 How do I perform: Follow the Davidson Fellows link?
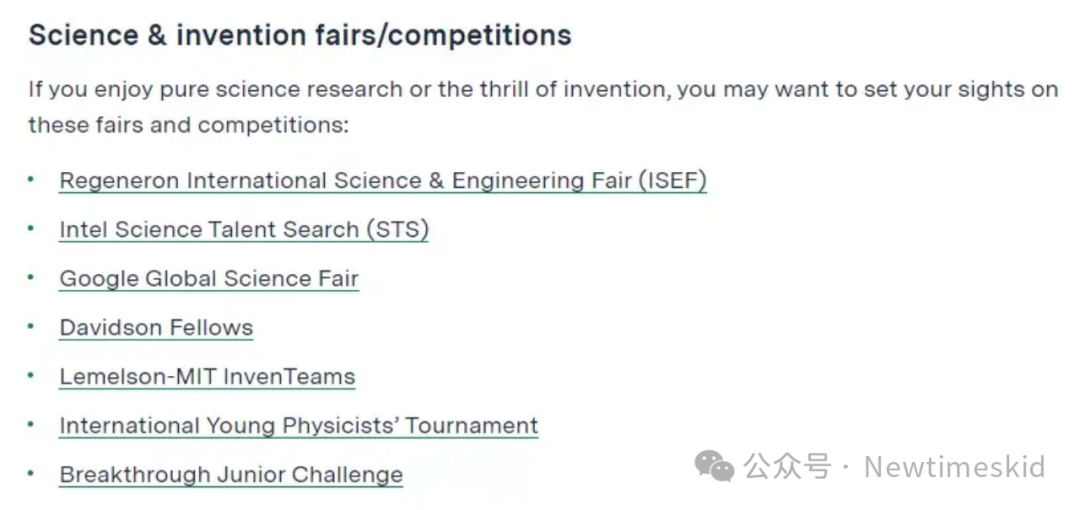click(x=156, y=328)
